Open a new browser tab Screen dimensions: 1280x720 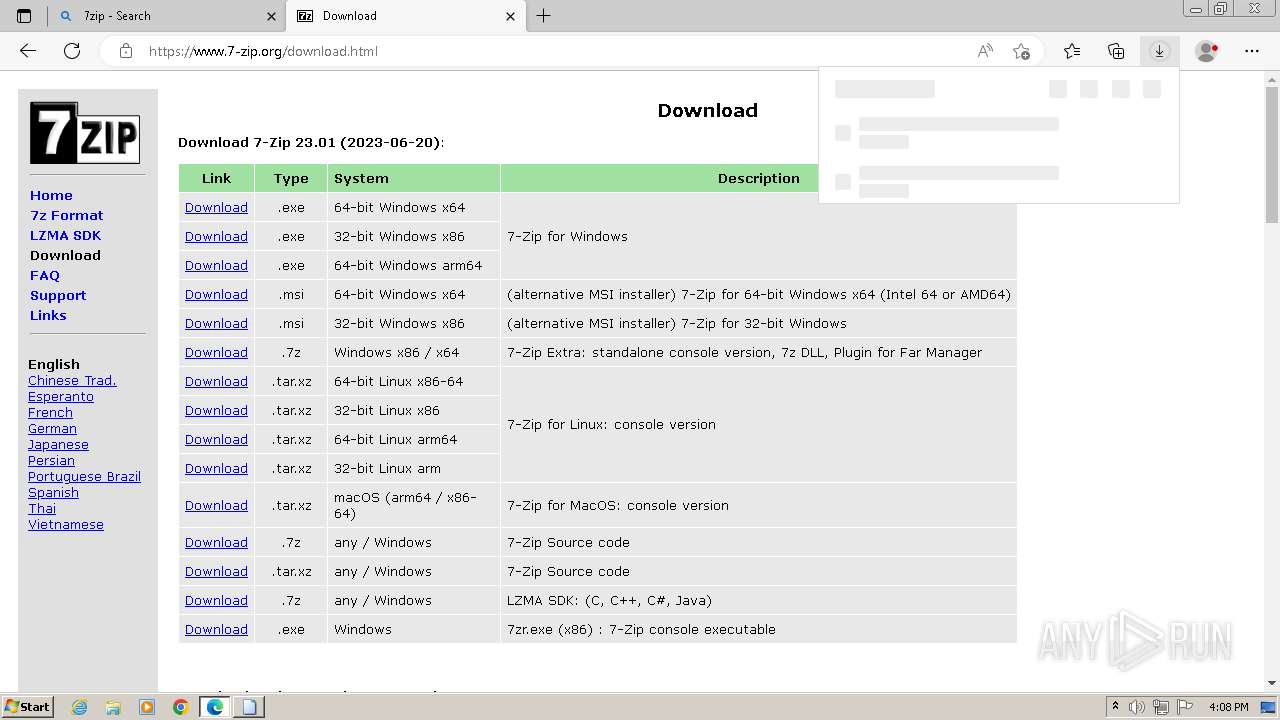click(x=543, y=16)
